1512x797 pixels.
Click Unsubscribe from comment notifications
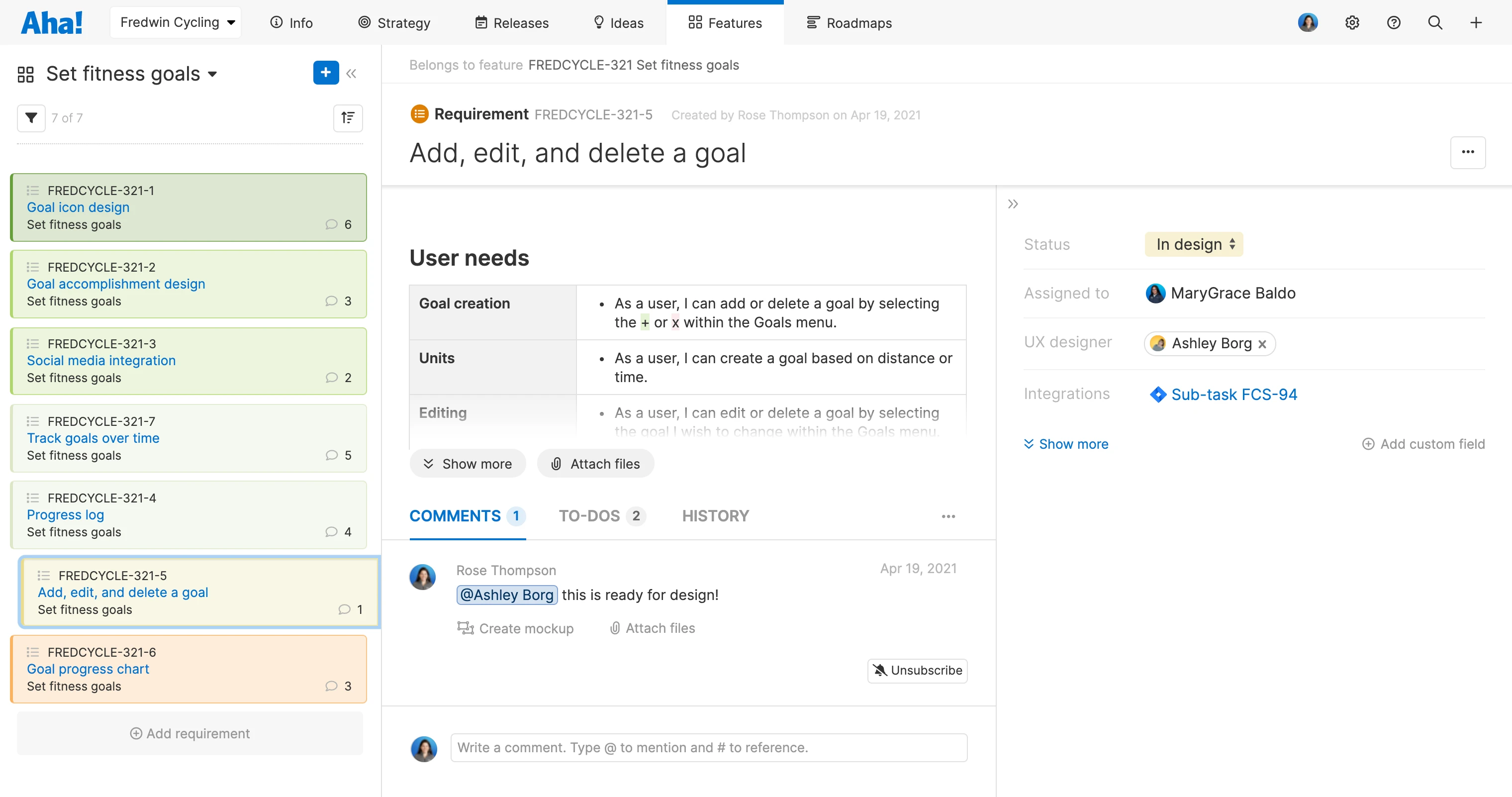click(x=918, y=670)
